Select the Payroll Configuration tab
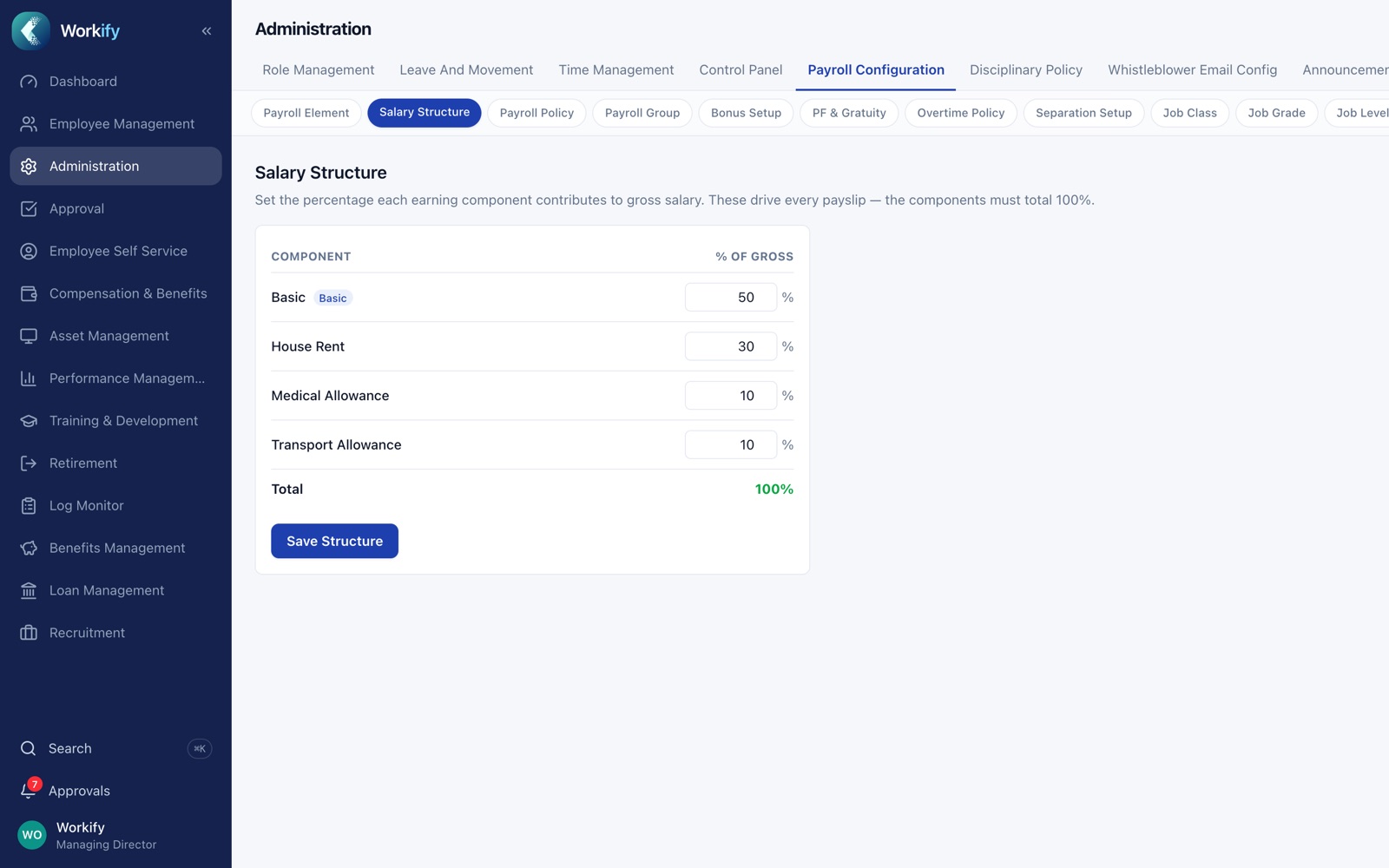Screen dimensions: 1389x868 pos(876,70)
